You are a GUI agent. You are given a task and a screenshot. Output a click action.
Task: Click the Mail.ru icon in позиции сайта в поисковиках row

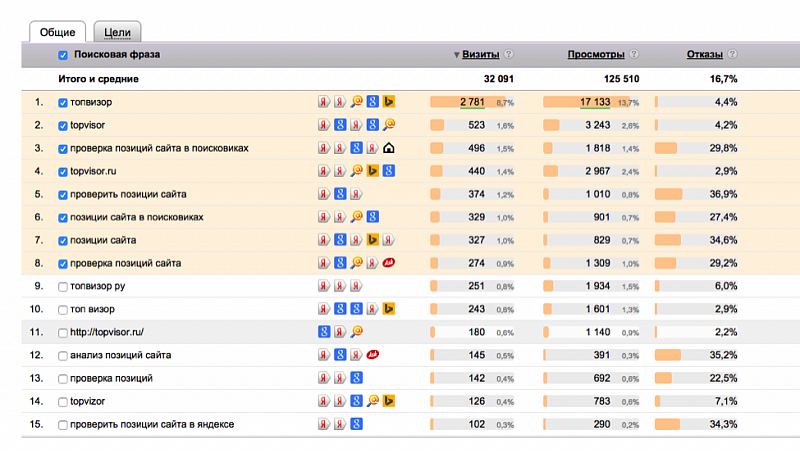coord(357,217)
